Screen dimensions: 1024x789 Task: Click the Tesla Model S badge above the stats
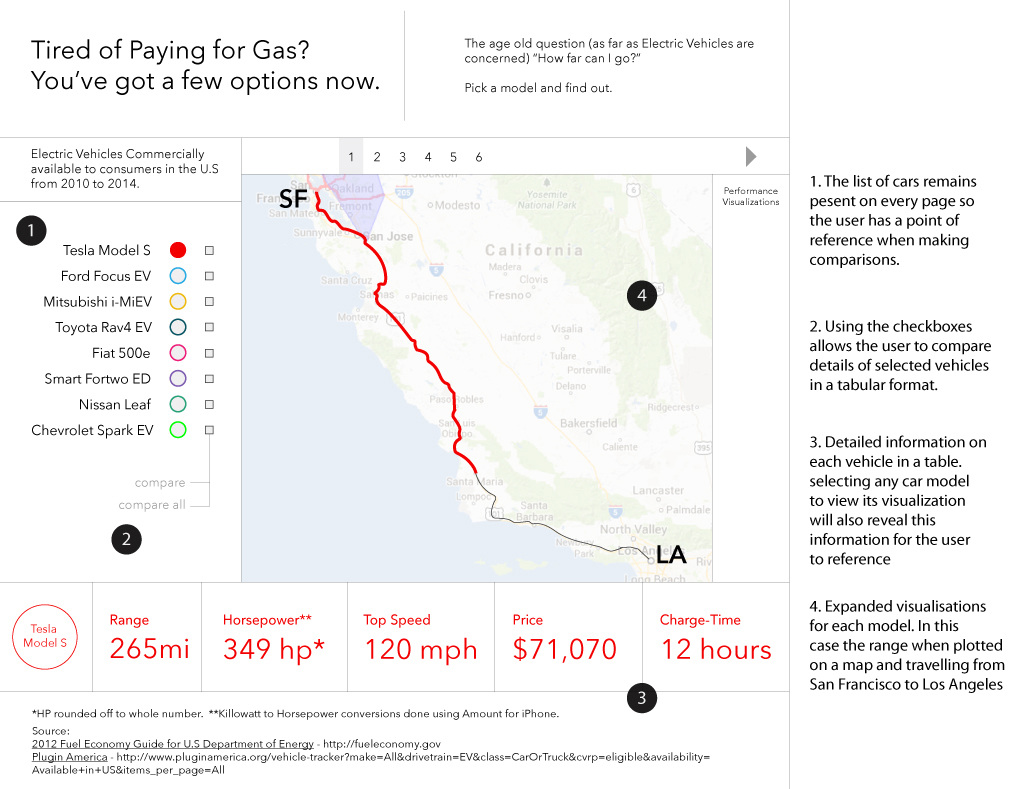(x=45, y=635)
